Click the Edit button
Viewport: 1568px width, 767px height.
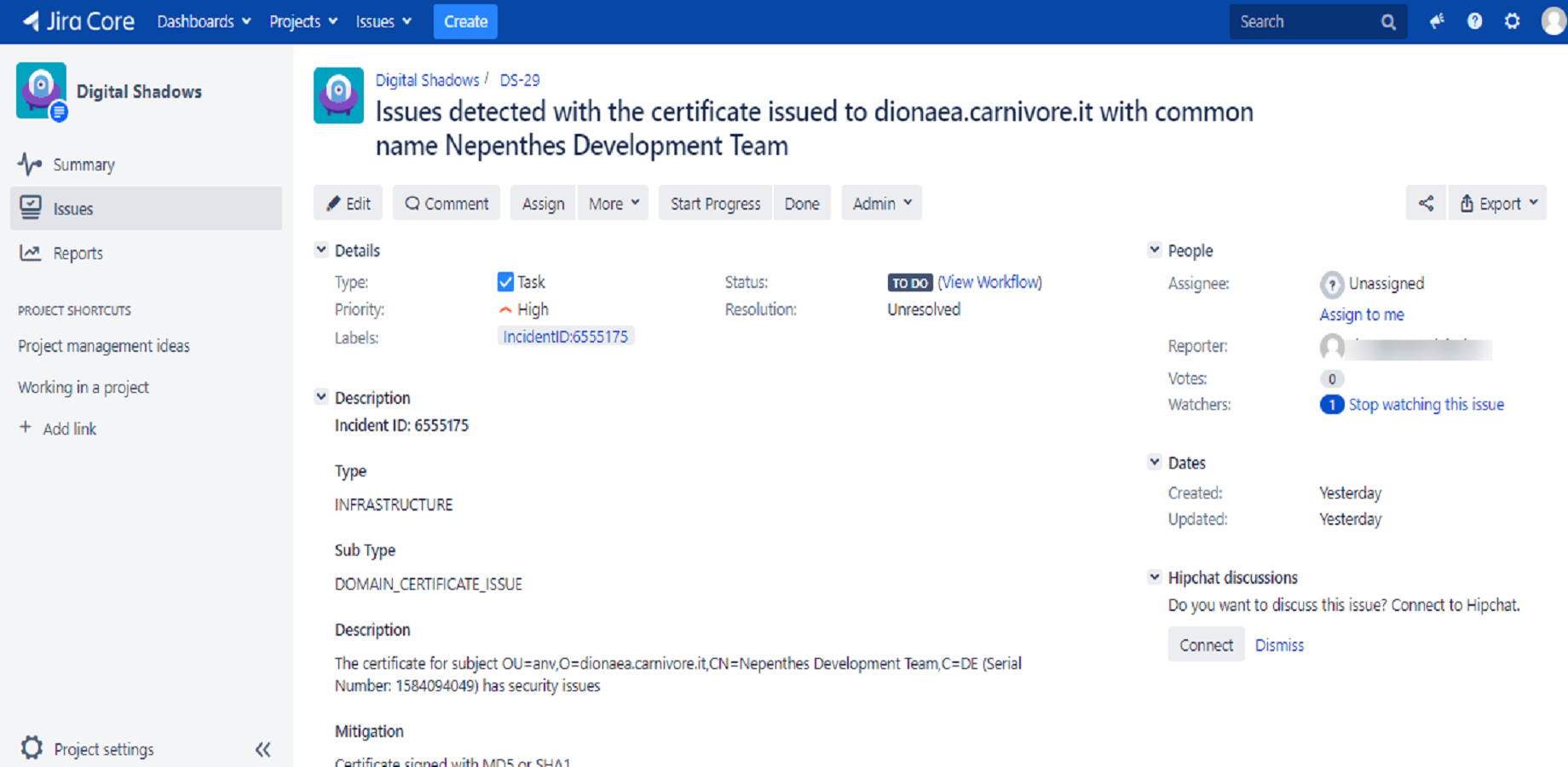(348, 203)
